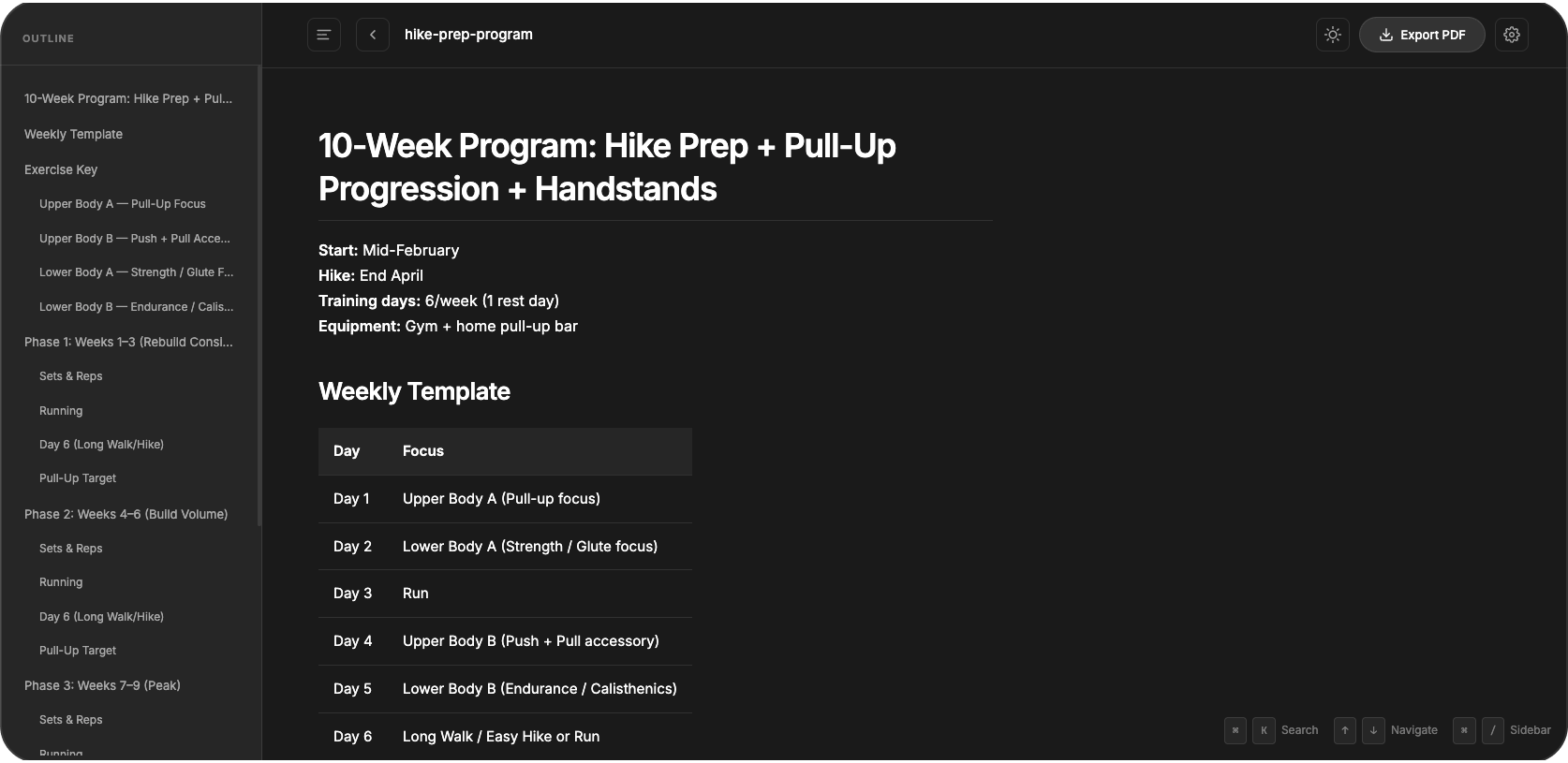Click Lower Body B — Endurance outline item
This screenshot has width=1568, height=763.
[136, 306]
